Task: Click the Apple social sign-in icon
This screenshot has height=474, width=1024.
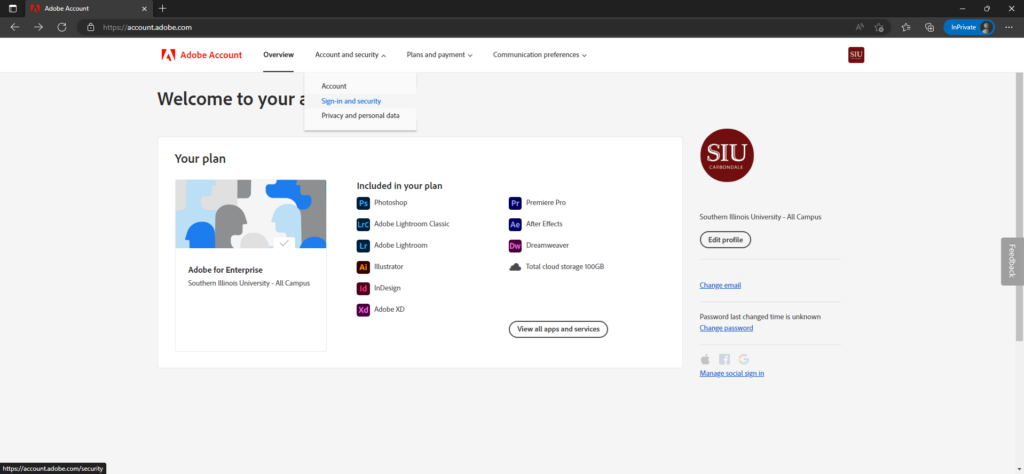Action: [705, 359]
